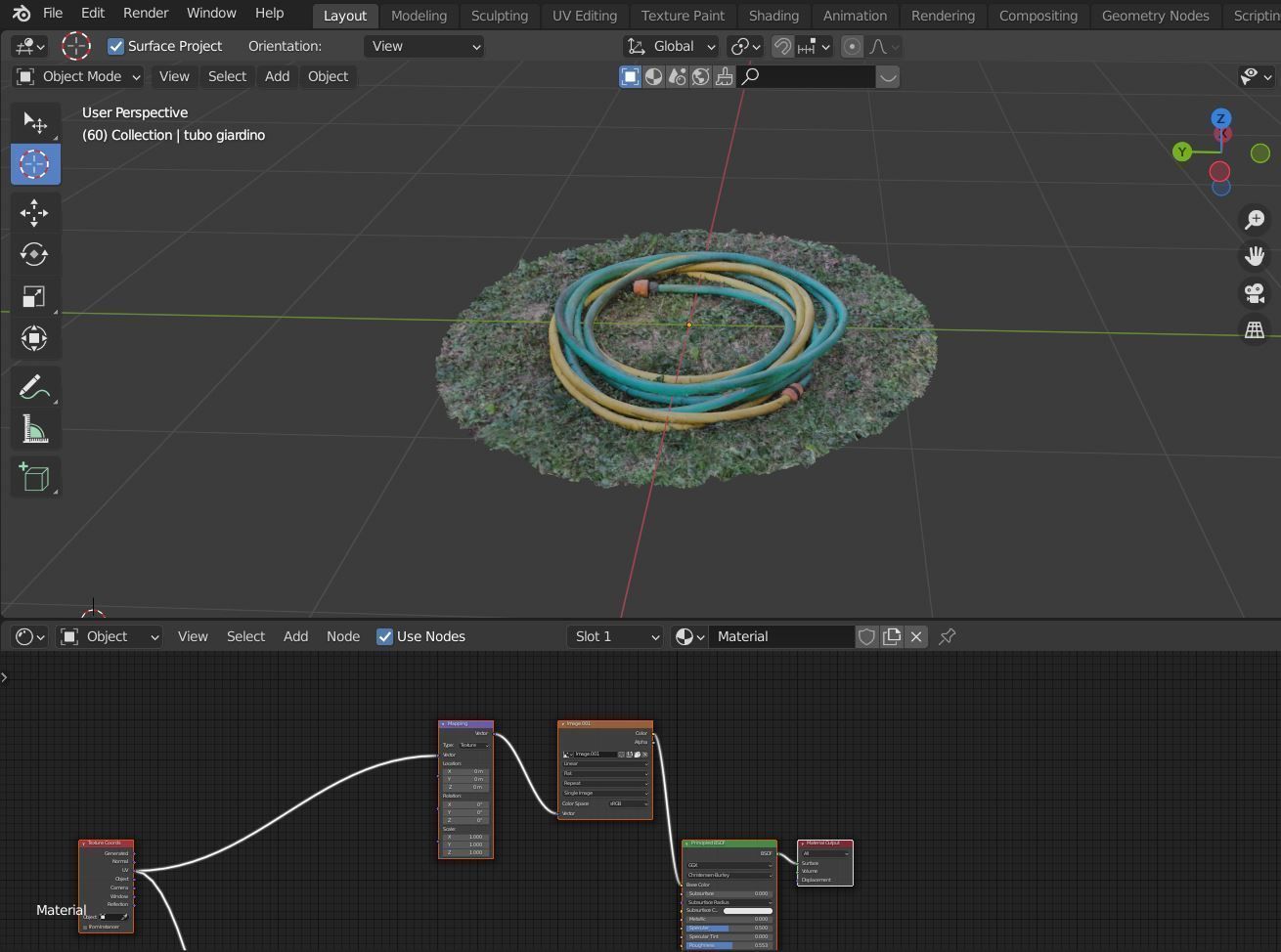Select the Add Cube tool

pos(35,478)
